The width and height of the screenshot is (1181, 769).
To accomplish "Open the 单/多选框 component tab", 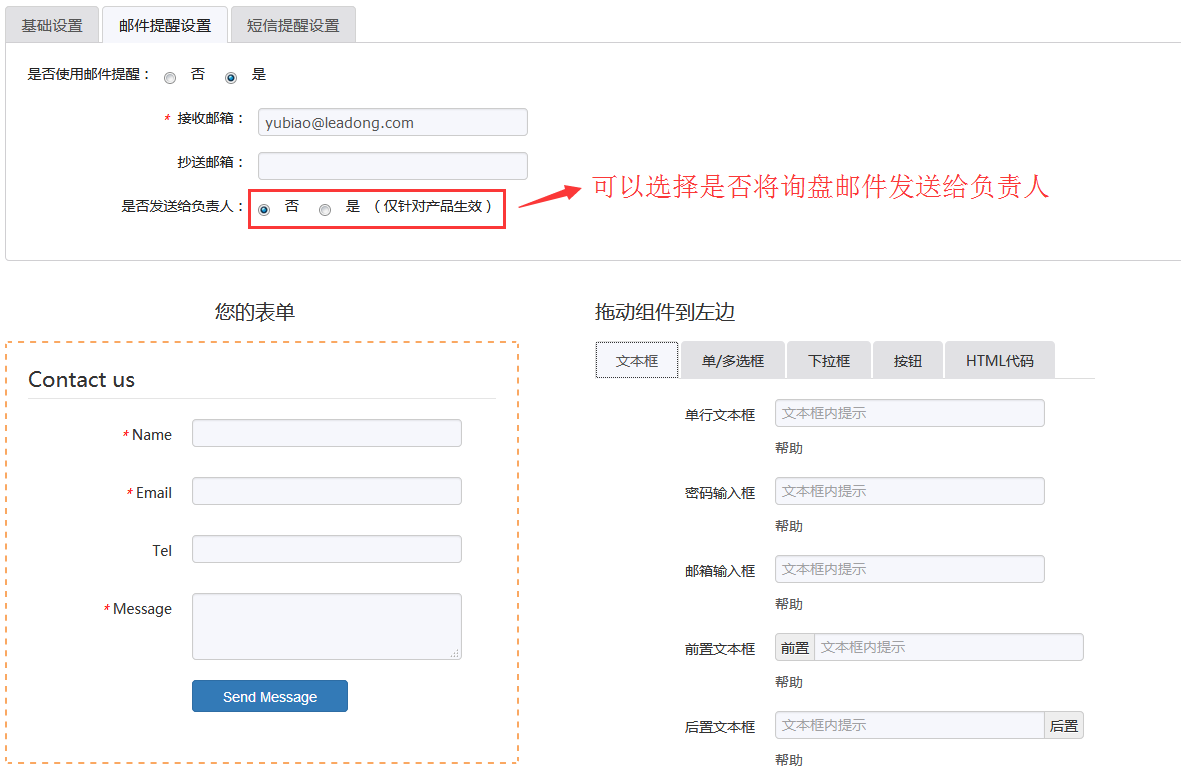I will click(732, 359).
